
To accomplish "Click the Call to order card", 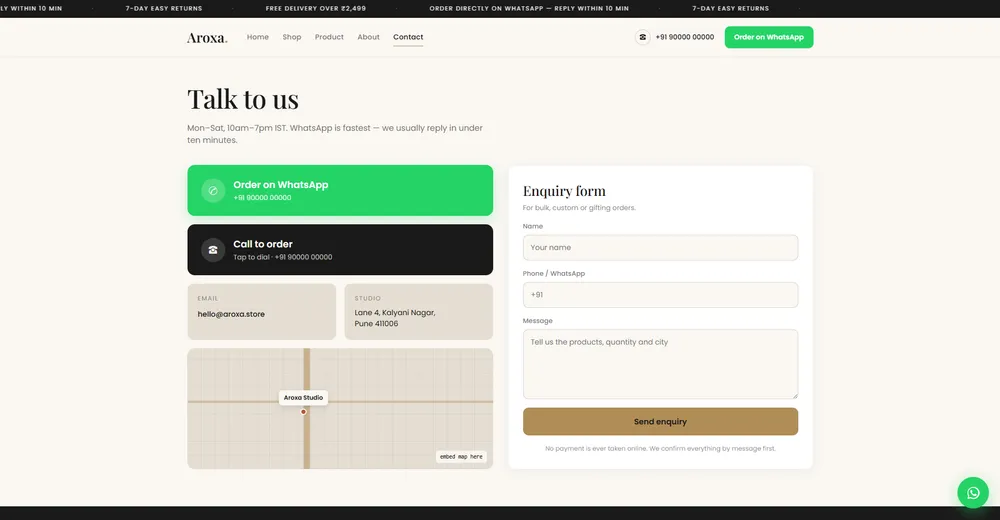I will click(x=340, y=249).
